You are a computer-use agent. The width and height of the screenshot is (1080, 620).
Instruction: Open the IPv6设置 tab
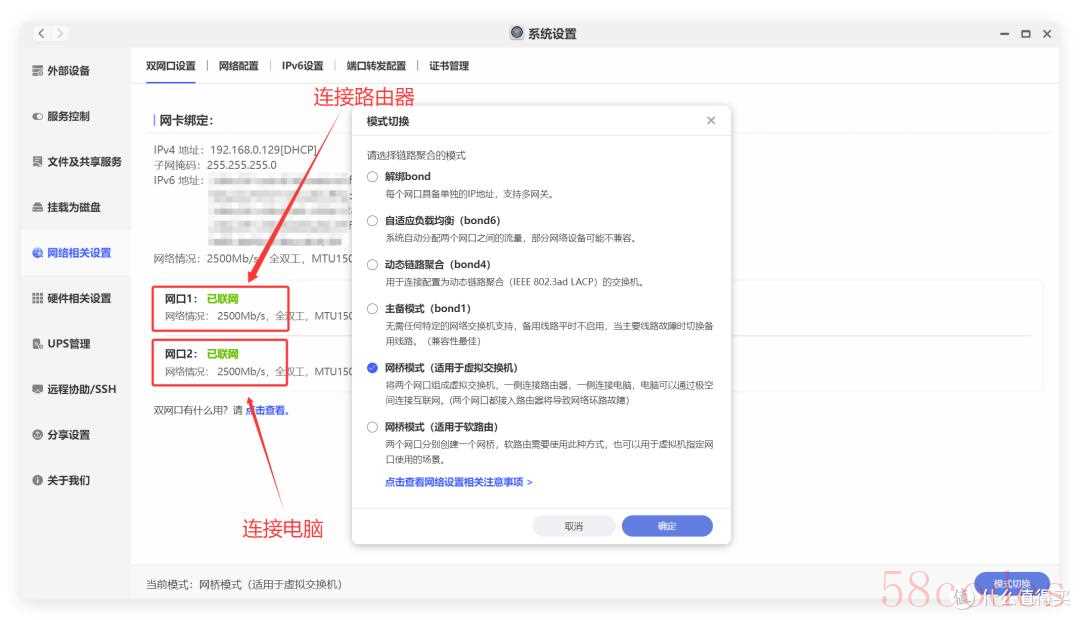tap(302, 66)
